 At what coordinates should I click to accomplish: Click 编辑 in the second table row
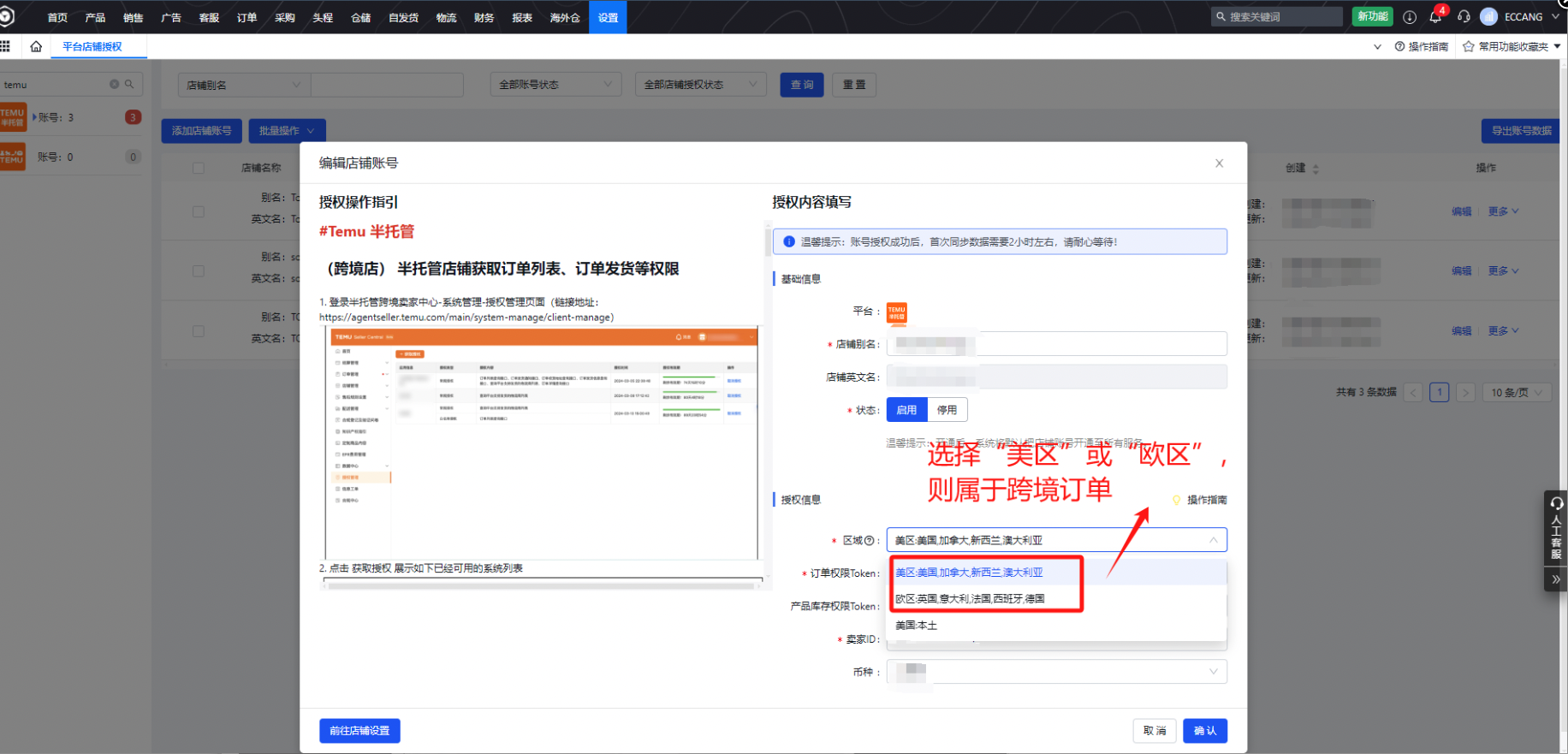tap(1461, 271)
